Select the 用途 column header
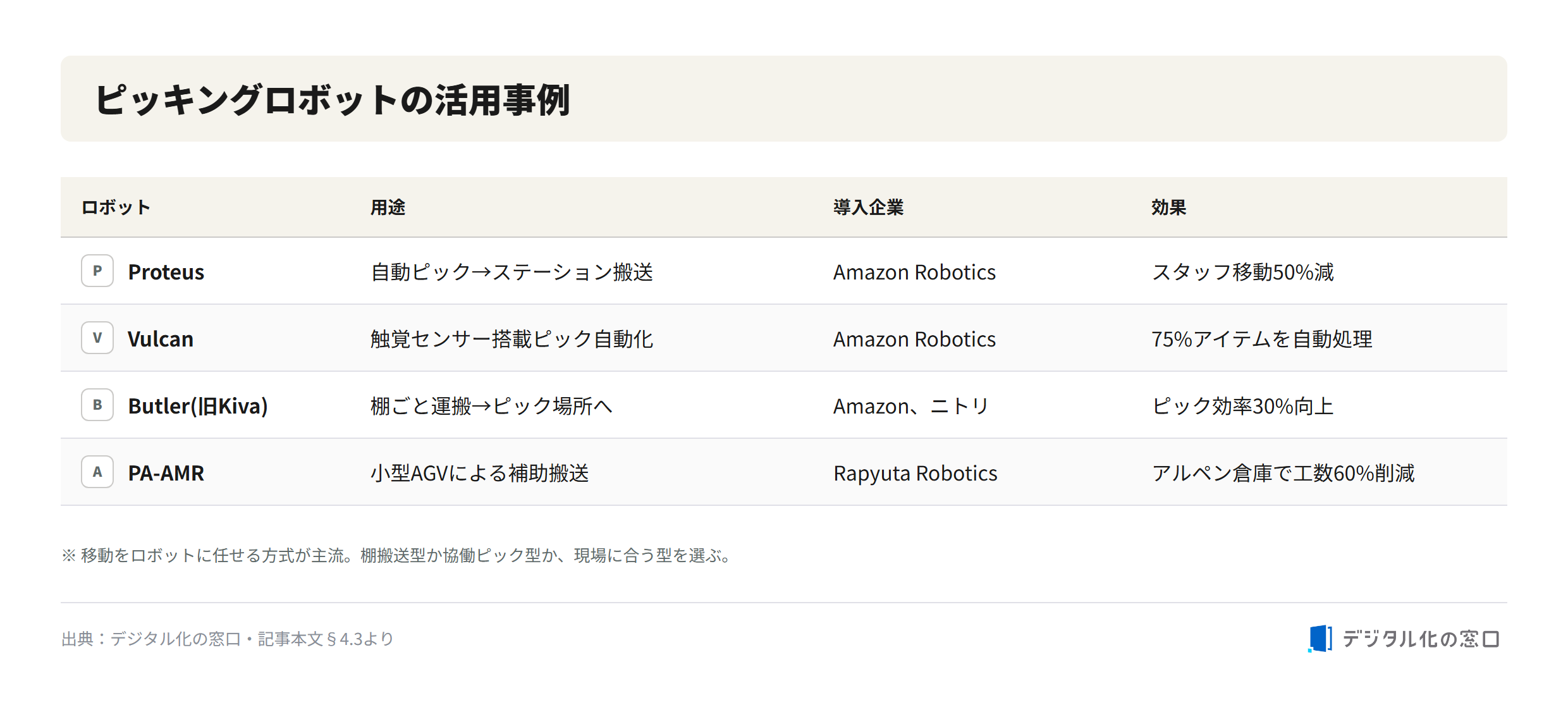Image resolution: width=1568 pixels, height=712 pixels. click(x=388, y=207)
